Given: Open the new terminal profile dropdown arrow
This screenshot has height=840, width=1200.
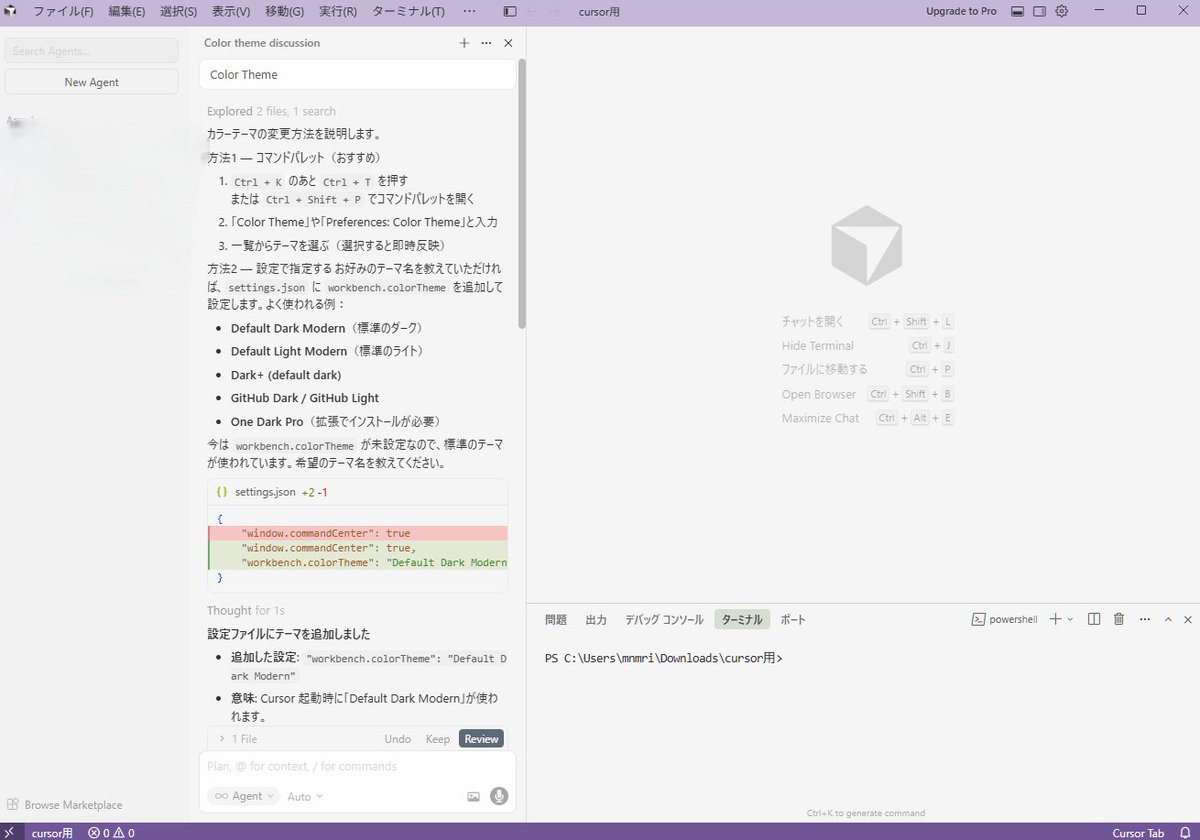Looking at the screenshot, I should pyautogui.click(x=1070, y=620).
